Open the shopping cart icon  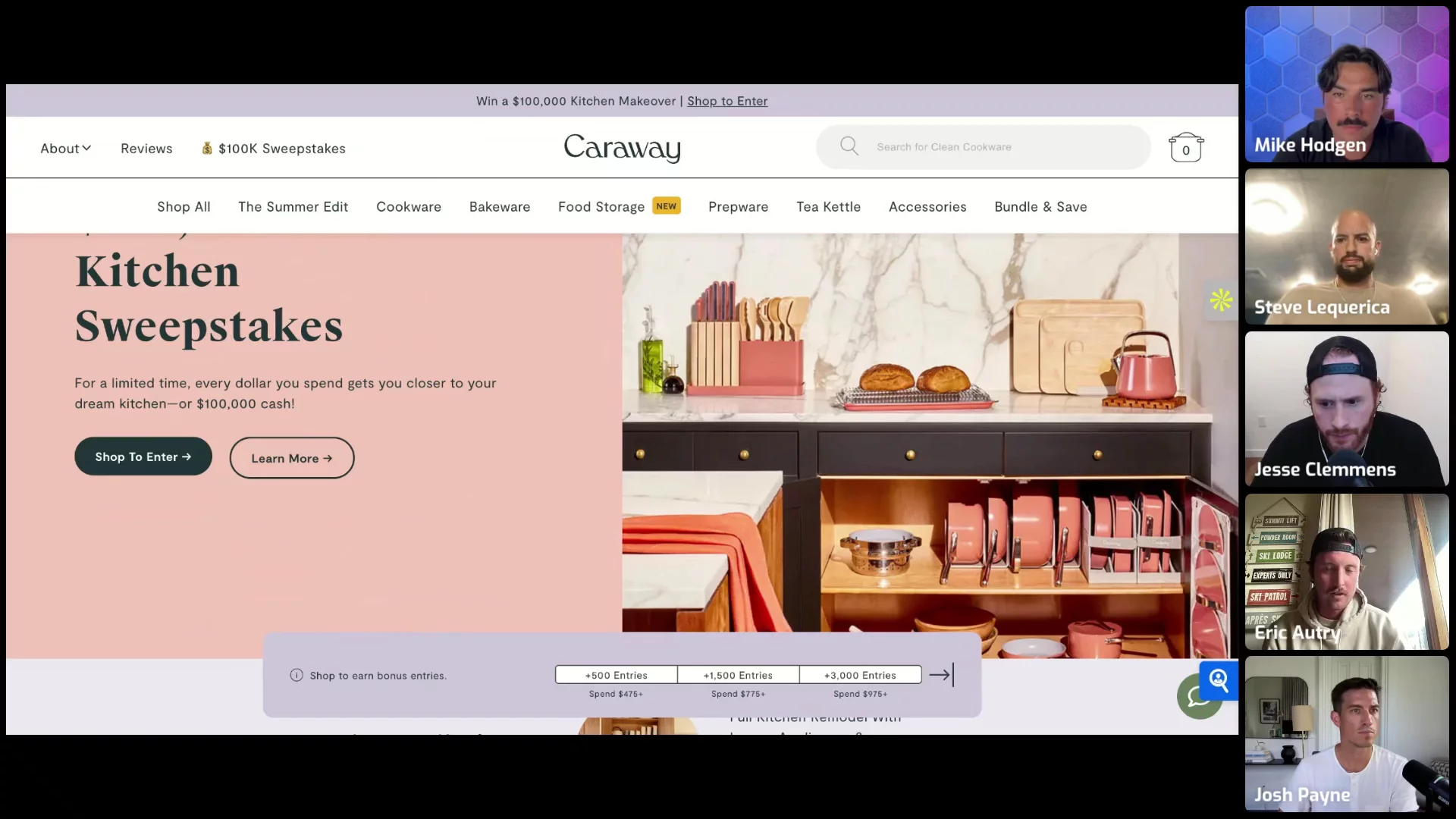pos(1186,147)
